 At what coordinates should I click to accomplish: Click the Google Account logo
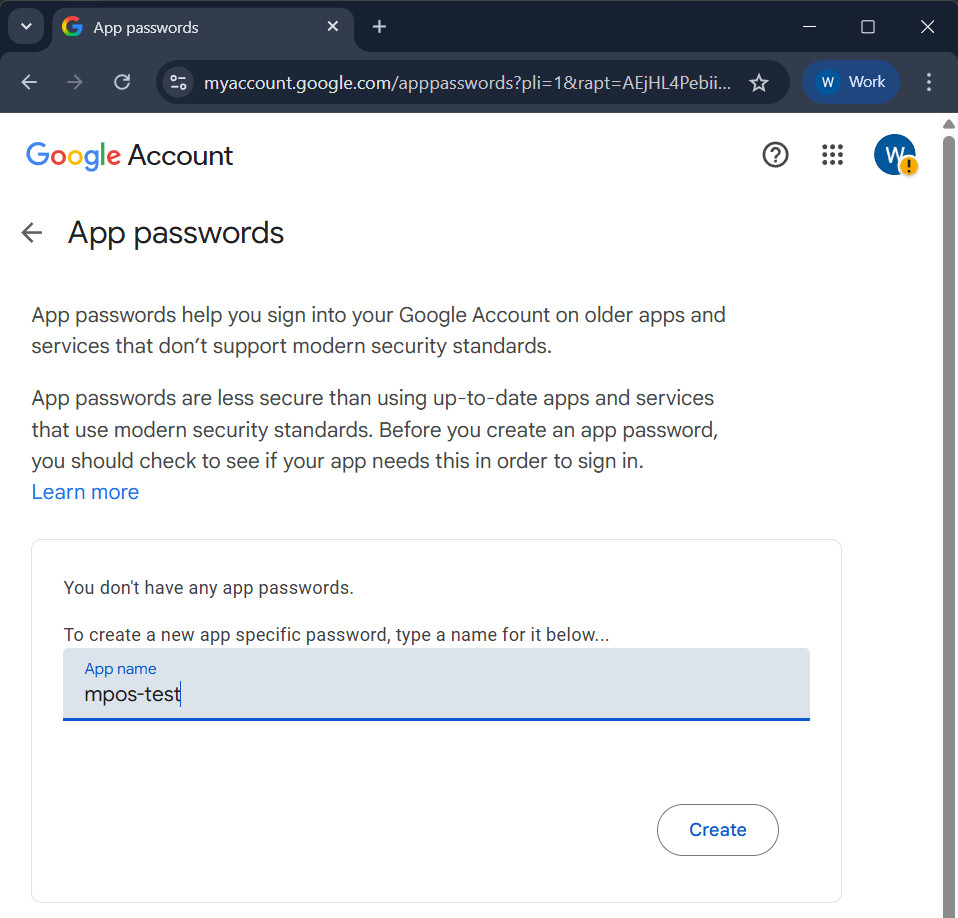[x=129, y=156]
